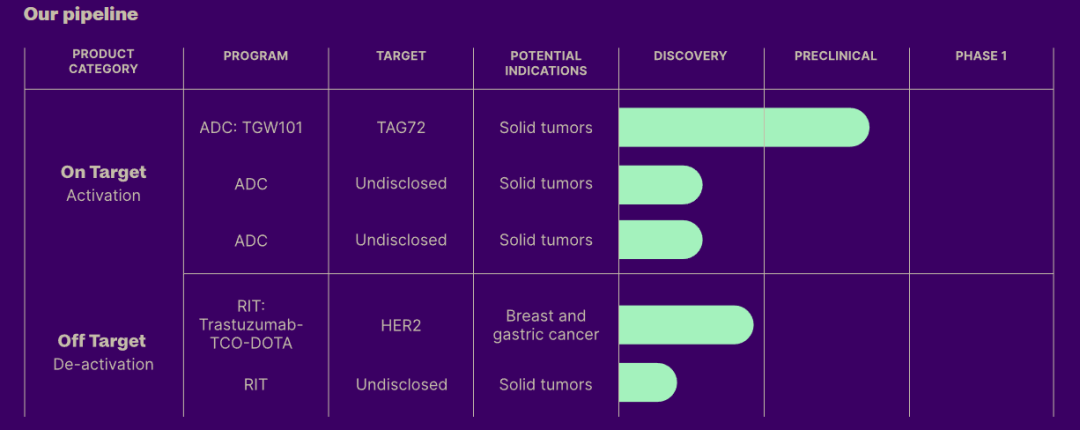This screenshot has width=1080, height=430.
Task: Click the On Target Activation category
Action: (103, 183)
